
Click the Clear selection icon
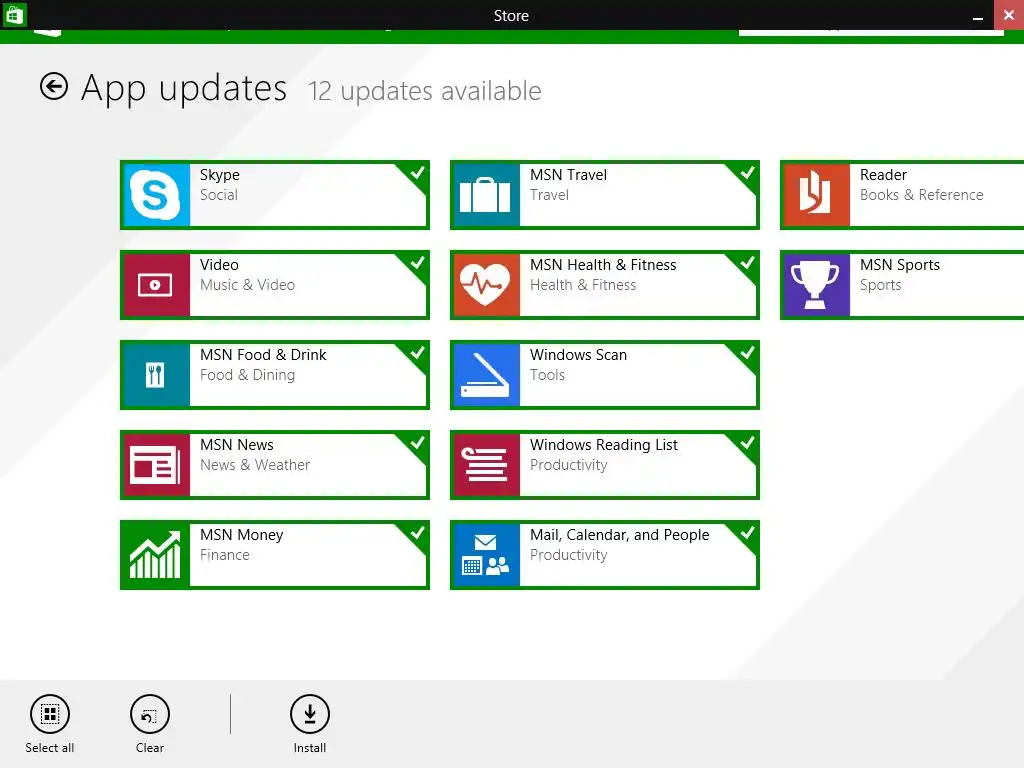(x=150, y=714)
